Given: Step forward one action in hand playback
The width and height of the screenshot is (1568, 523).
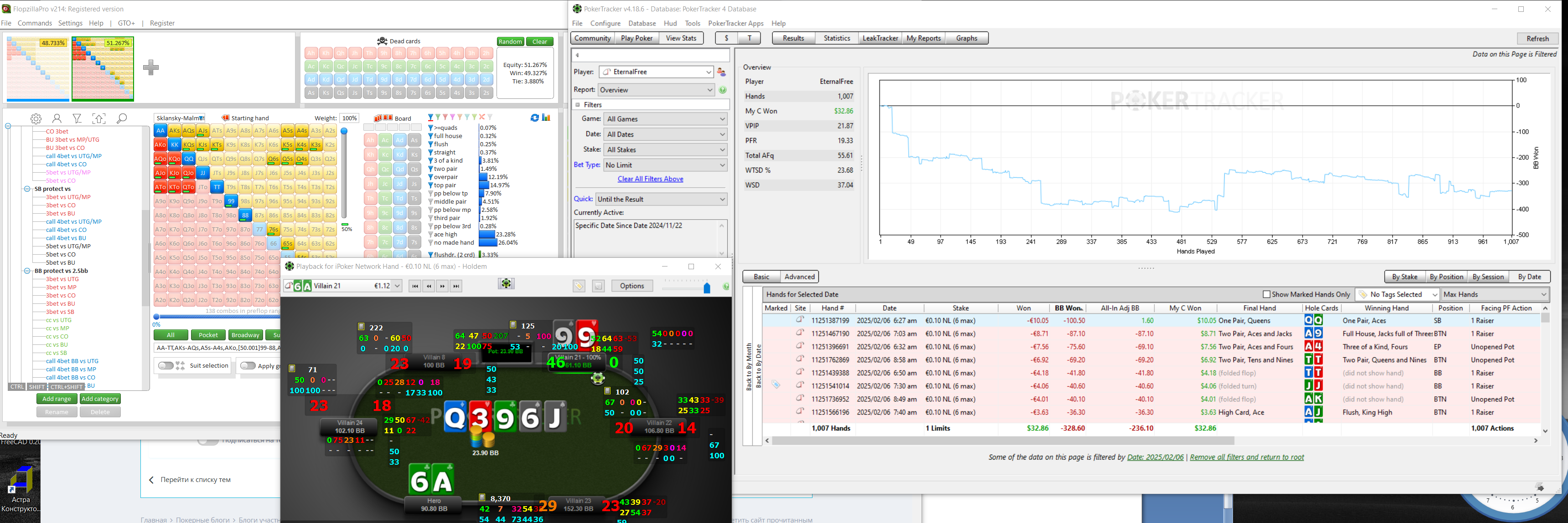Looking at the screenshot, I should 443,286.
